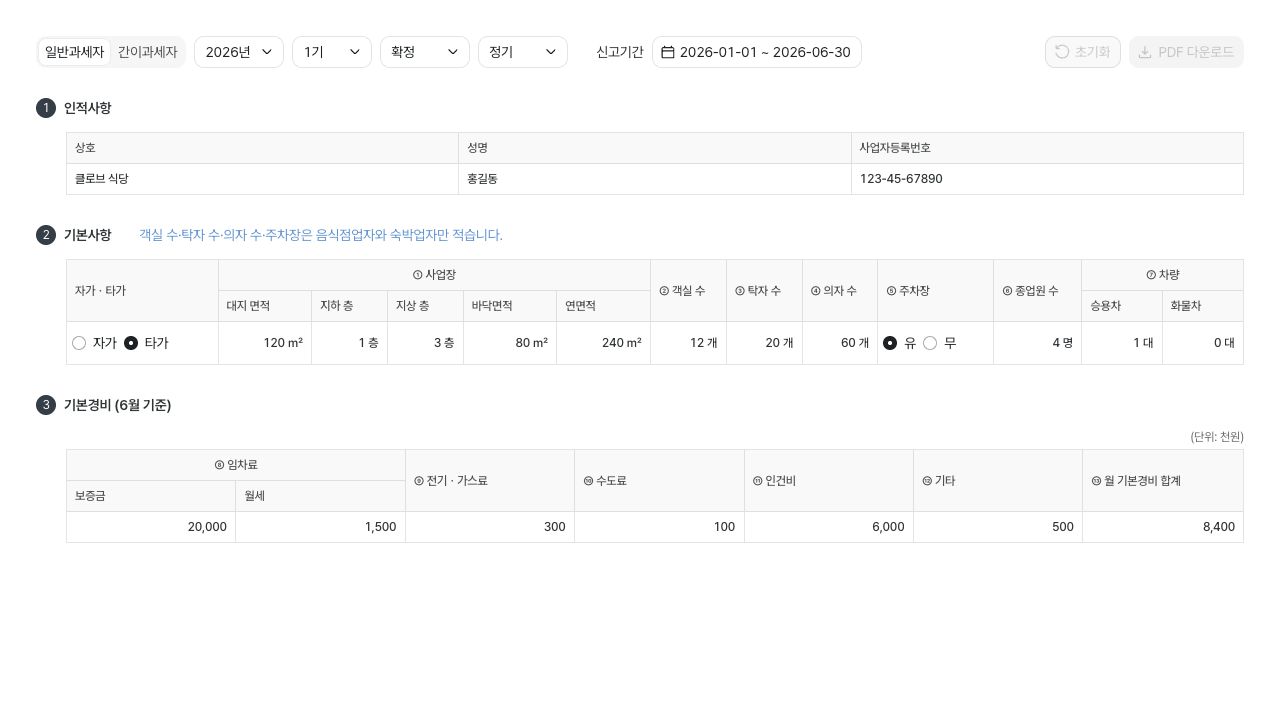The width and height of the screenshot is (1280, 720).
Task: Click the 의자 수 value 60 개
Action: (840, 343)
